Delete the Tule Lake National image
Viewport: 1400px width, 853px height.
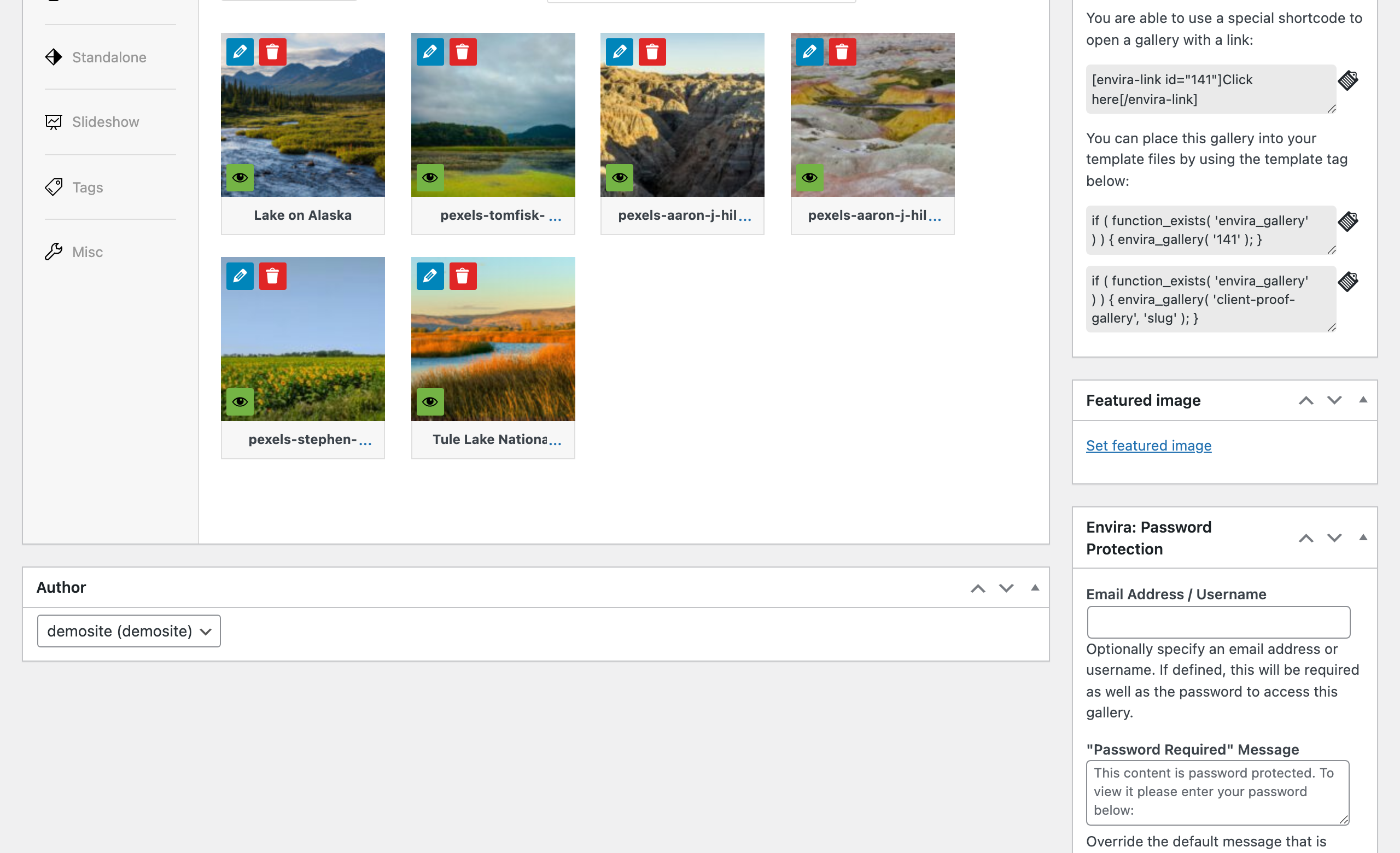point(463,277)
